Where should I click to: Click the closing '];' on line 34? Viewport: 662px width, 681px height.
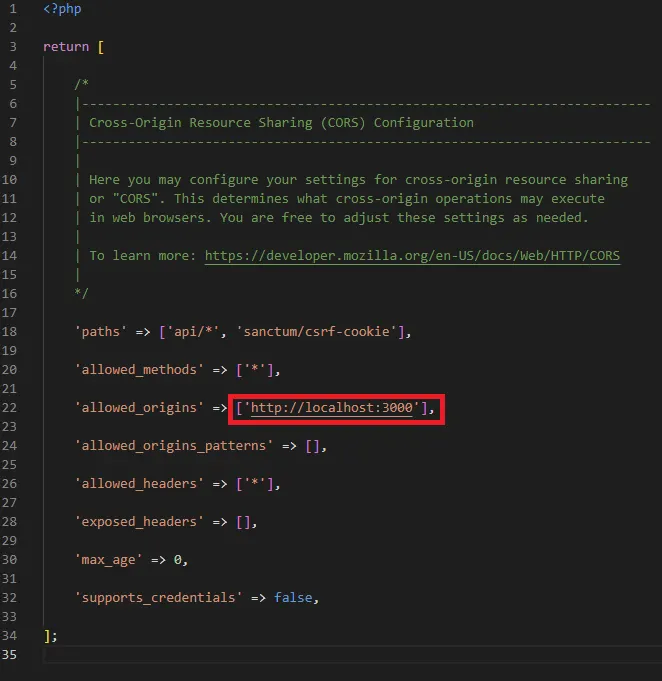(x=50, y=636)
